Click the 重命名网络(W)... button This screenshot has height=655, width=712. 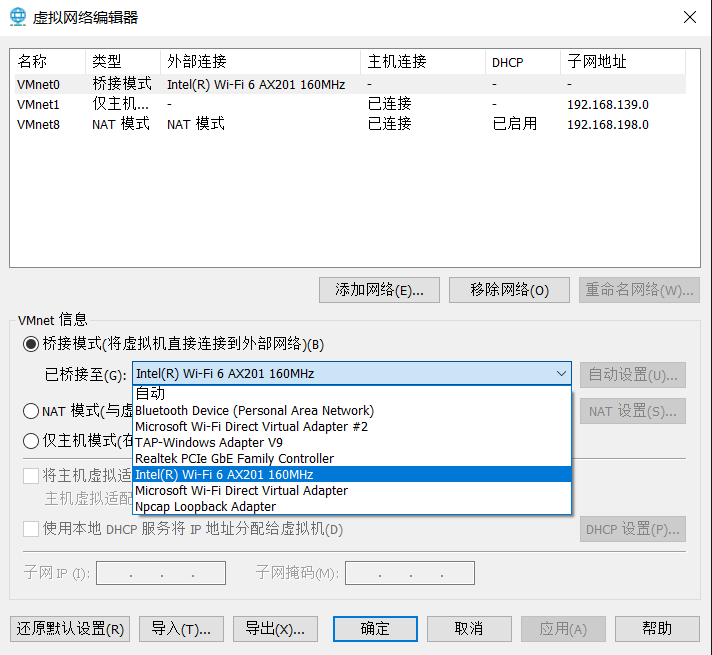tap(639, 290)
